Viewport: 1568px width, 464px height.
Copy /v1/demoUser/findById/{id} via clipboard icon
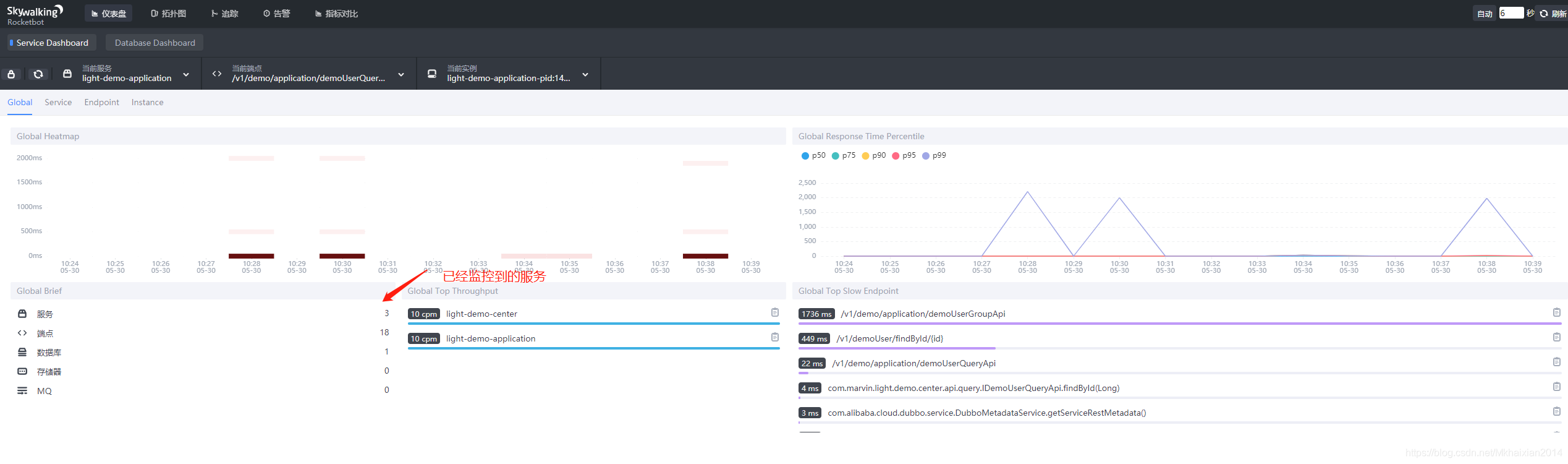click(1557, 337)
